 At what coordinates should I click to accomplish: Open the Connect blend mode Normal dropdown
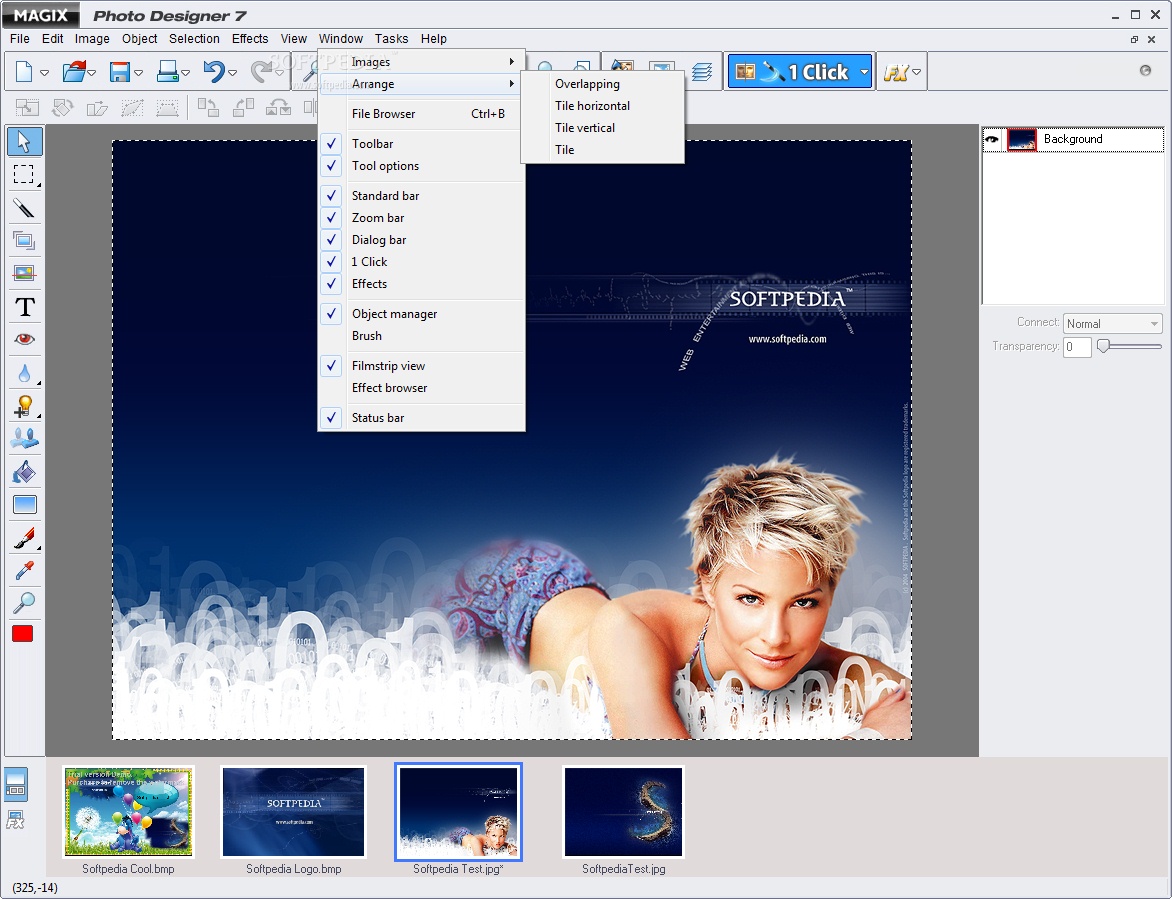(x=1112, y=324)
